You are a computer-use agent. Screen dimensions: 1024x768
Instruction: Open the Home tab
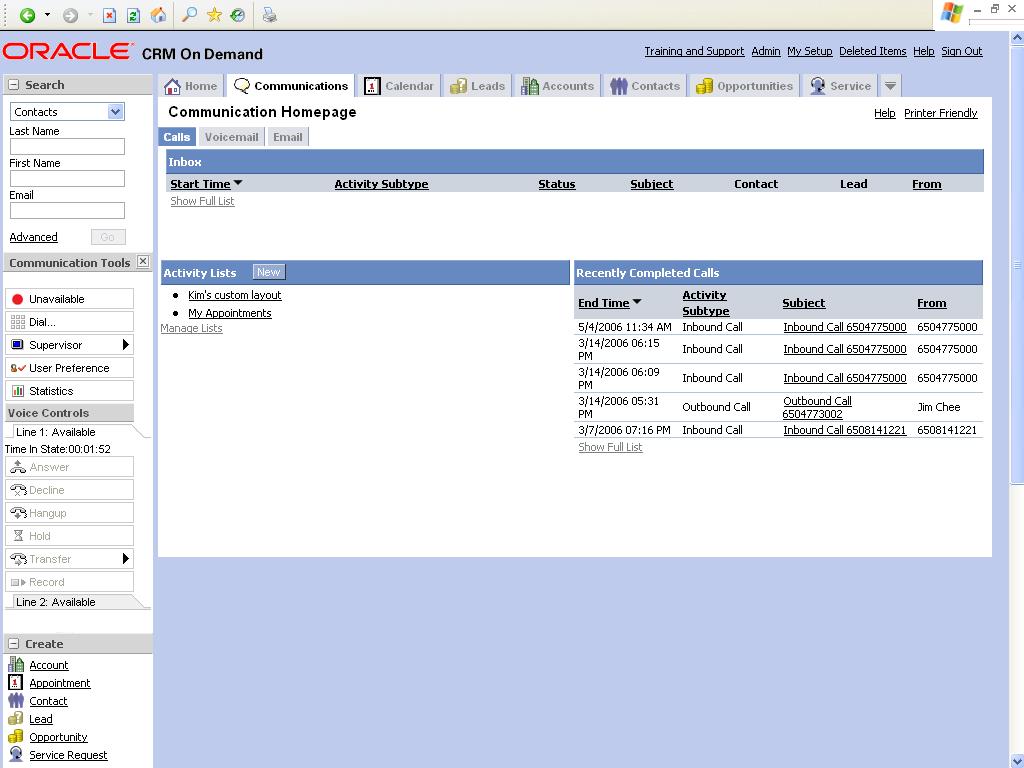pyautogui.click(x=191, y=86)
